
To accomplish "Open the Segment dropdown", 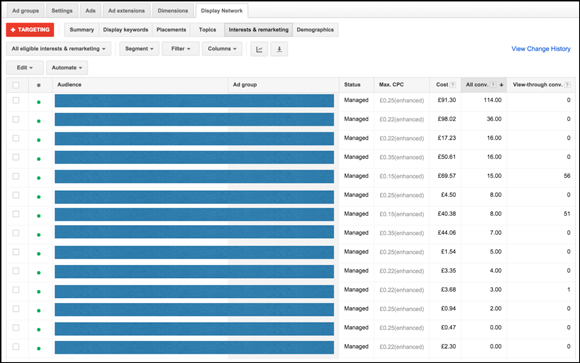I will pyautogui.click(x=139, y=49).
